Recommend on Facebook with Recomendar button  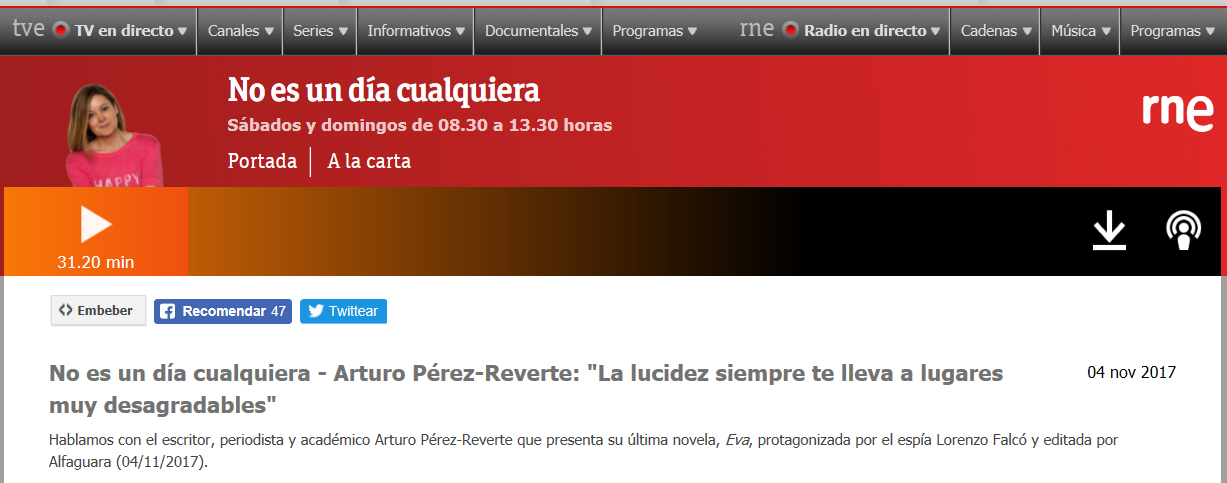coord(223,311)
